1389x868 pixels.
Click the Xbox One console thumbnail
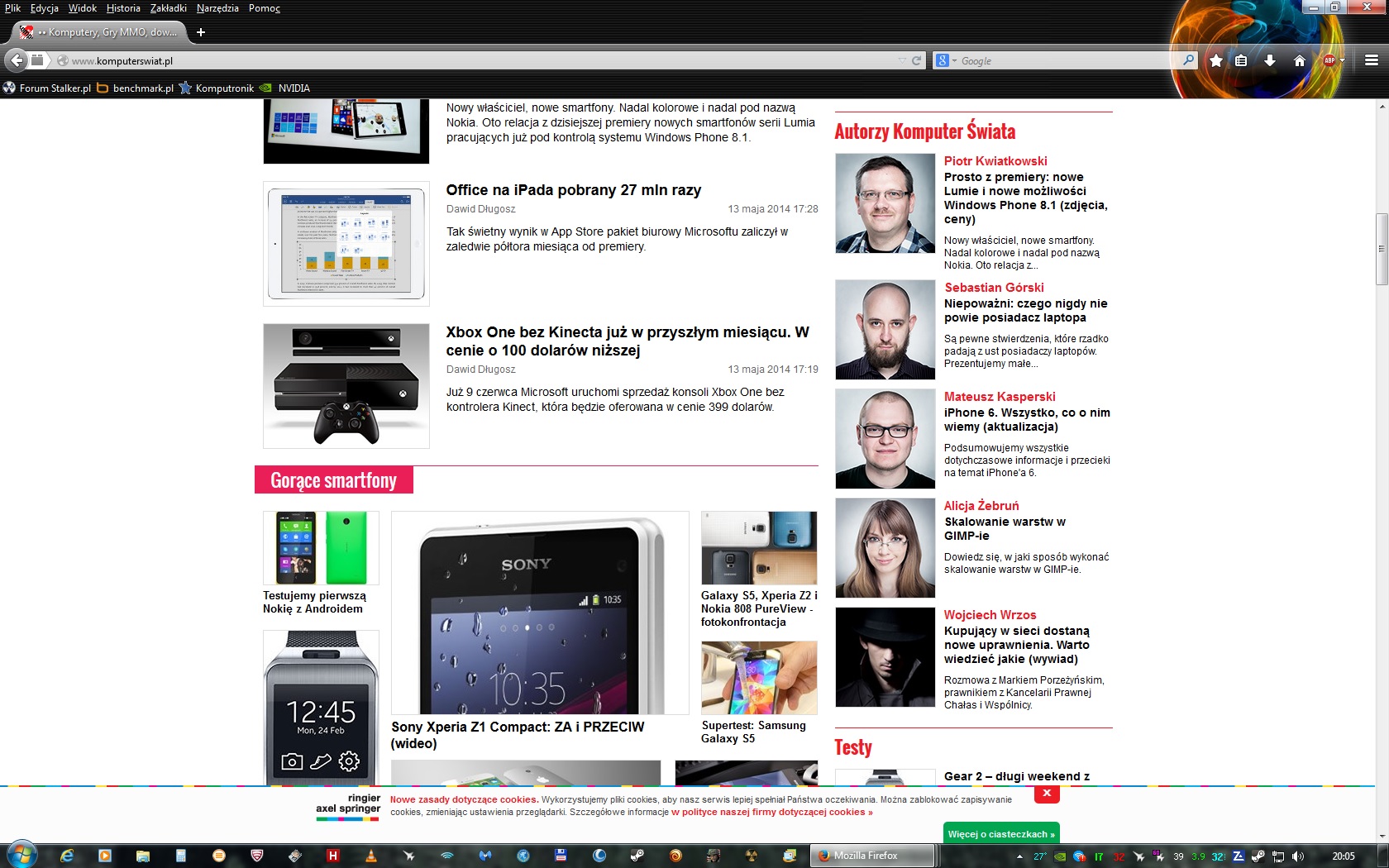coord(346,386)
